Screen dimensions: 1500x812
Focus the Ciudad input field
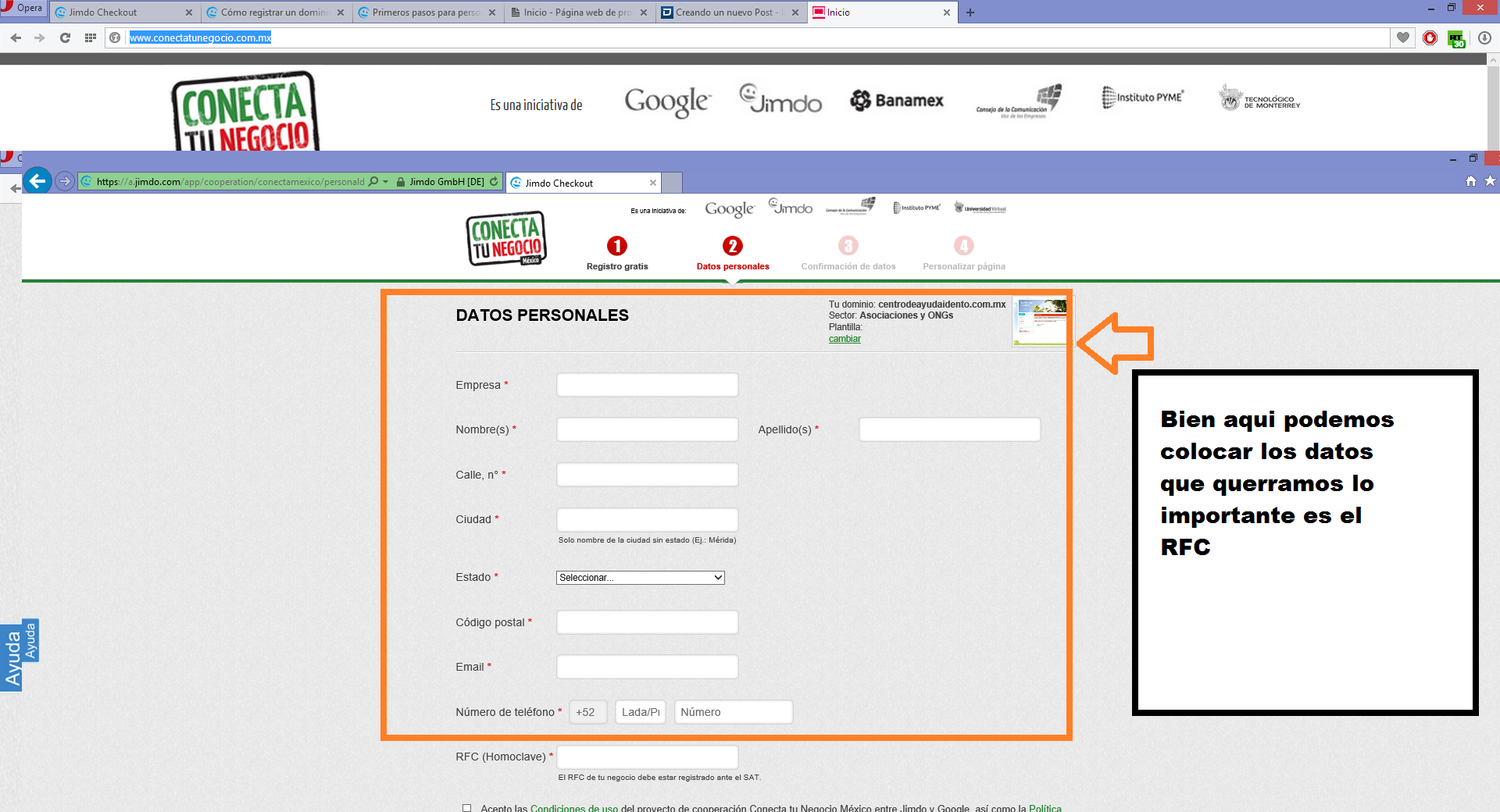pyautogui.click(x=648, y=520)
